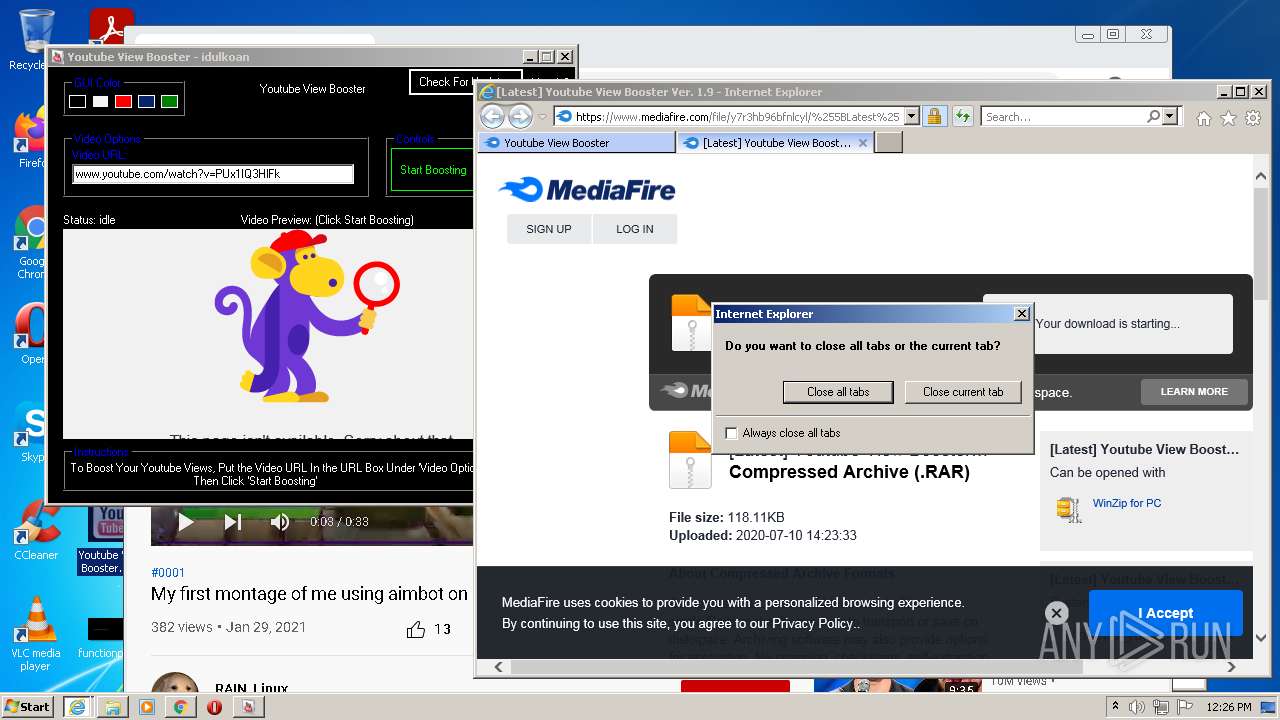Open 'WinZip for PC' link
Screen dimensions: 1280x720
(1127, 503)
